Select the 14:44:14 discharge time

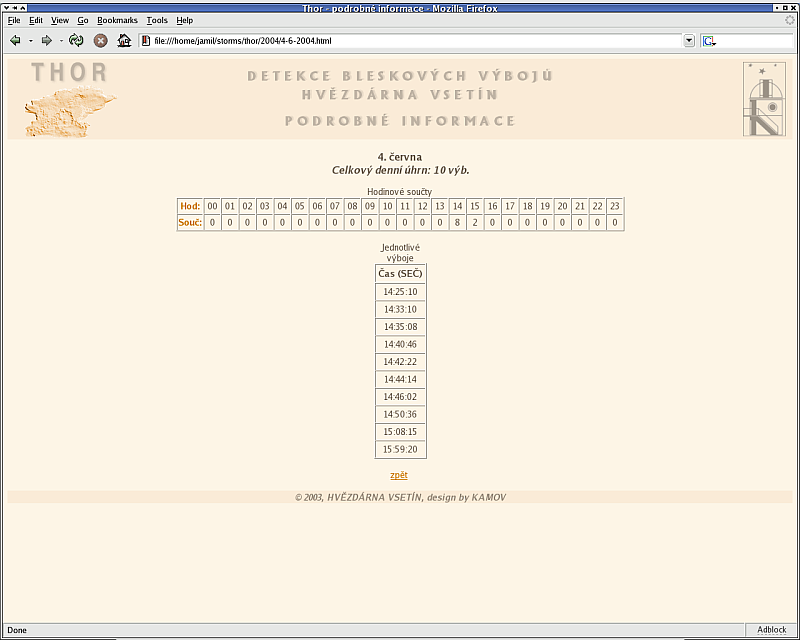click(x=401, y=379)
